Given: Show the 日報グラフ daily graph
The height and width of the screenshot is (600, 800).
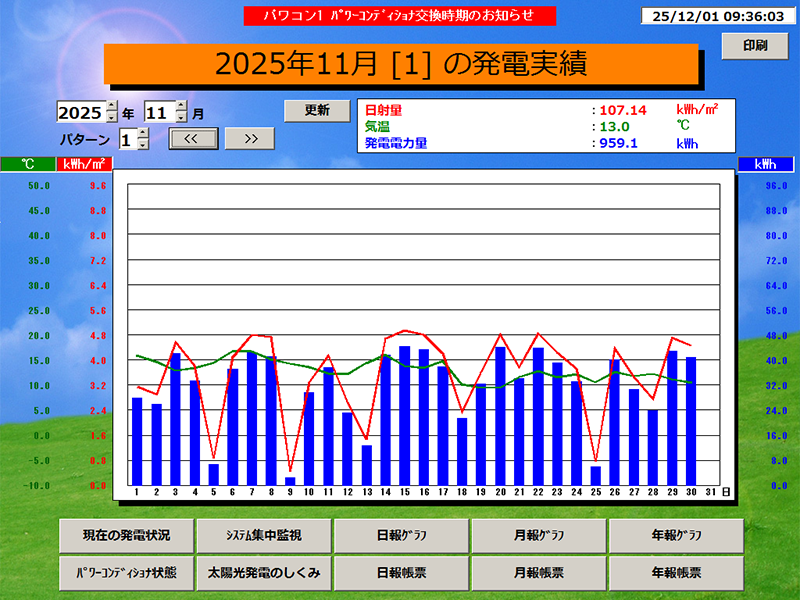Looking at the screenshot, I should pos(402,536).
